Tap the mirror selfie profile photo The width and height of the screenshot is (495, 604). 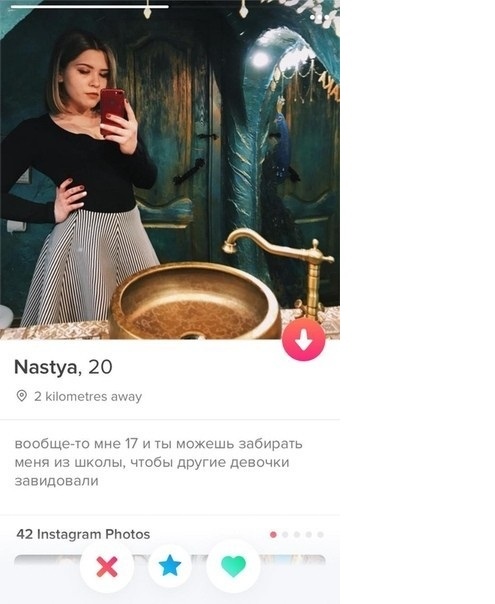[170, 170]
